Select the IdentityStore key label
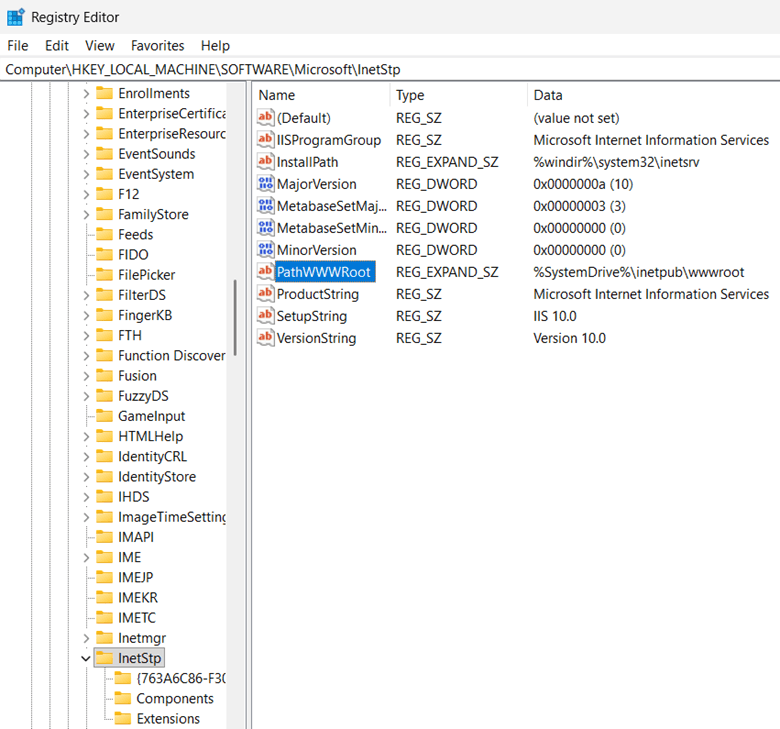Screen dimensions: 780x729 click(x=157, y=477)
